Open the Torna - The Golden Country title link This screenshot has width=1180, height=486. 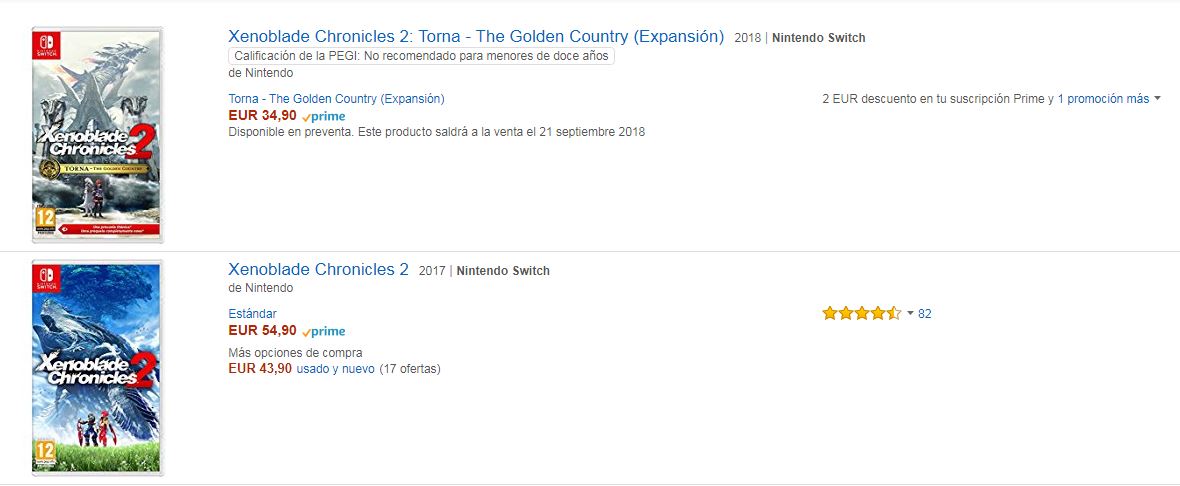click(x=476, y=37)
